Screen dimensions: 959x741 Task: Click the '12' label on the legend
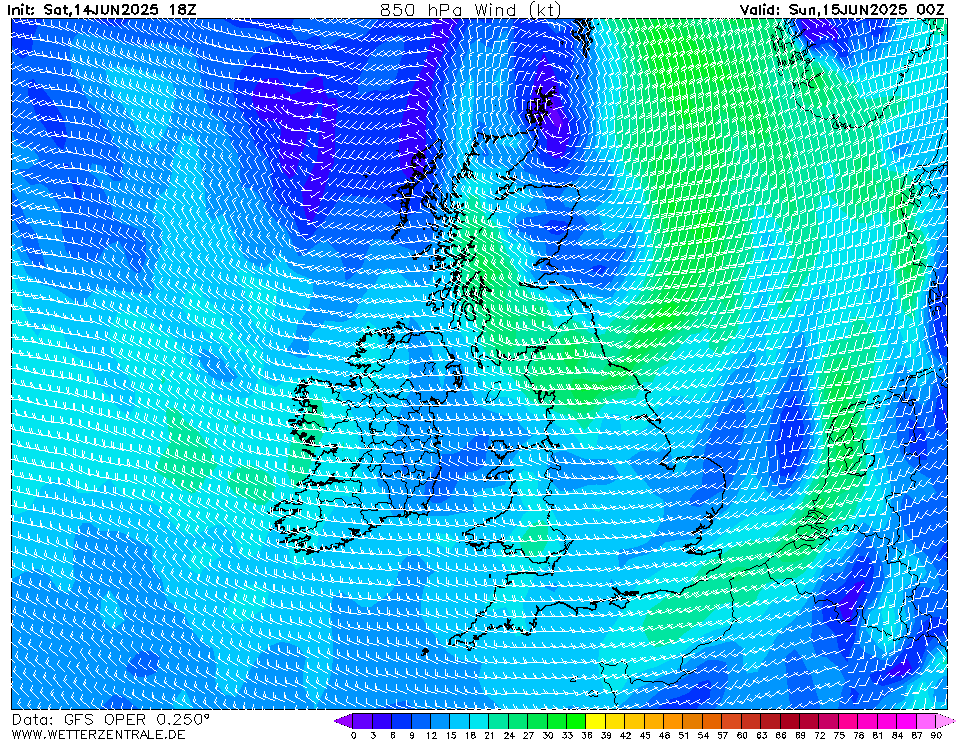431,735
